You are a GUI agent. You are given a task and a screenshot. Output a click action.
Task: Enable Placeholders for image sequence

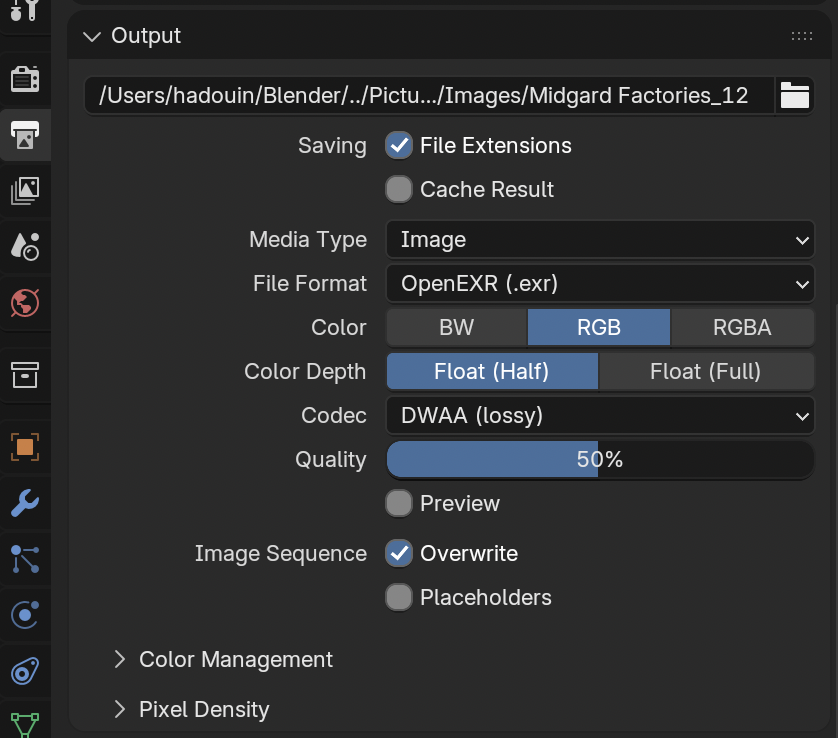click(x=399, y=597)
